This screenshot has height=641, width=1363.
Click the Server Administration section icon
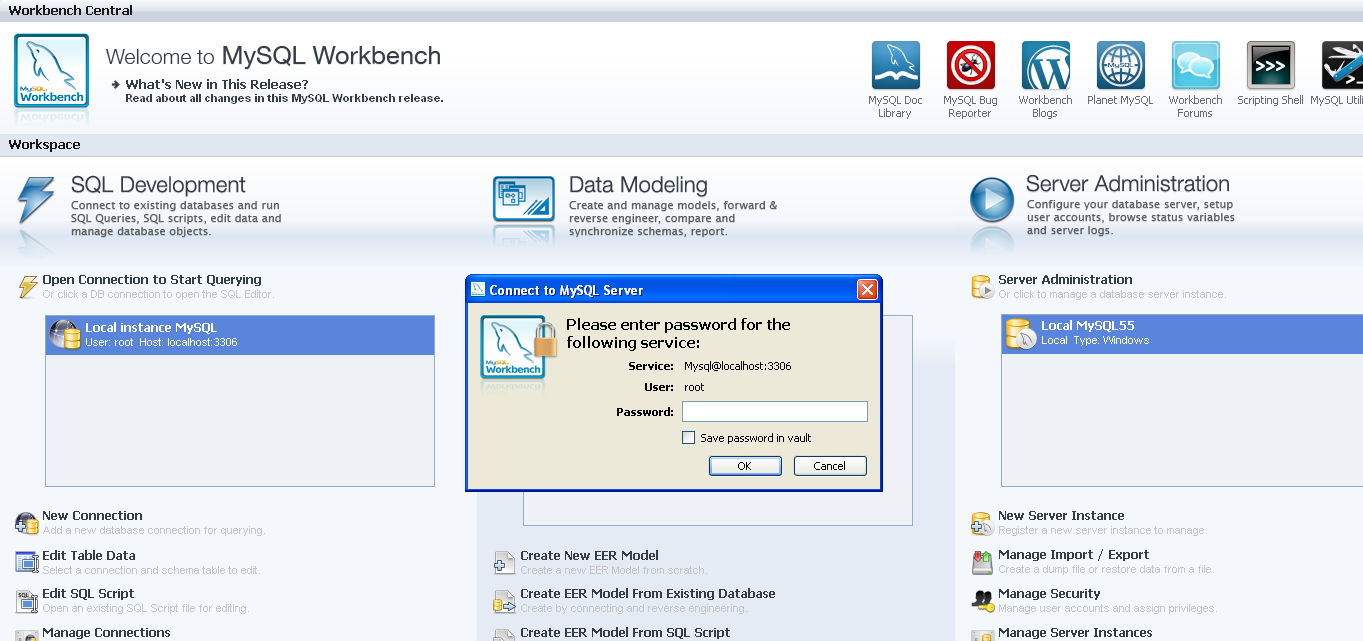pyautogui.click(x=982, y=287)
